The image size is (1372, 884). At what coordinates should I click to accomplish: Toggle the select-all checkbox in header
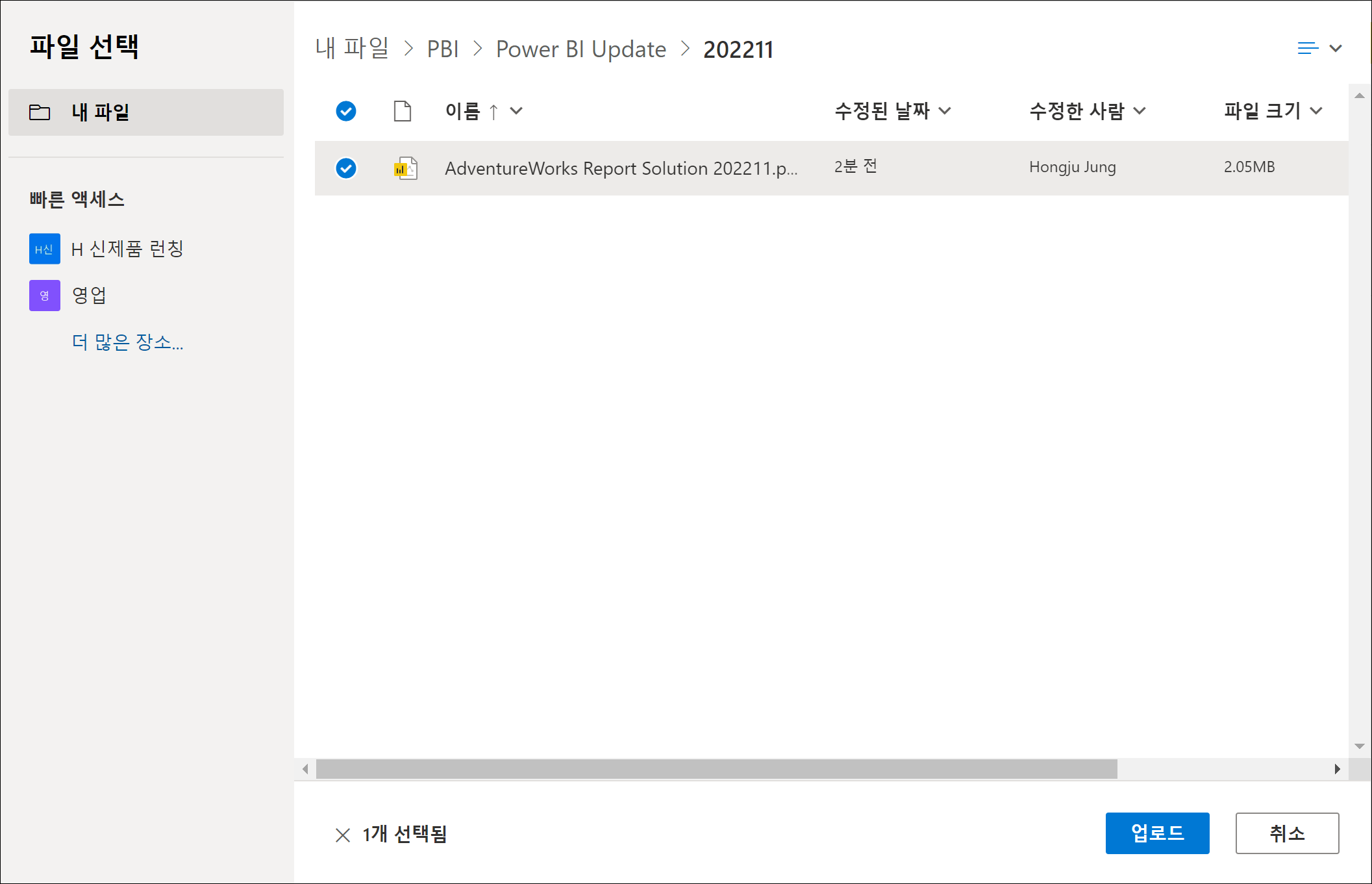click(346, 111)
